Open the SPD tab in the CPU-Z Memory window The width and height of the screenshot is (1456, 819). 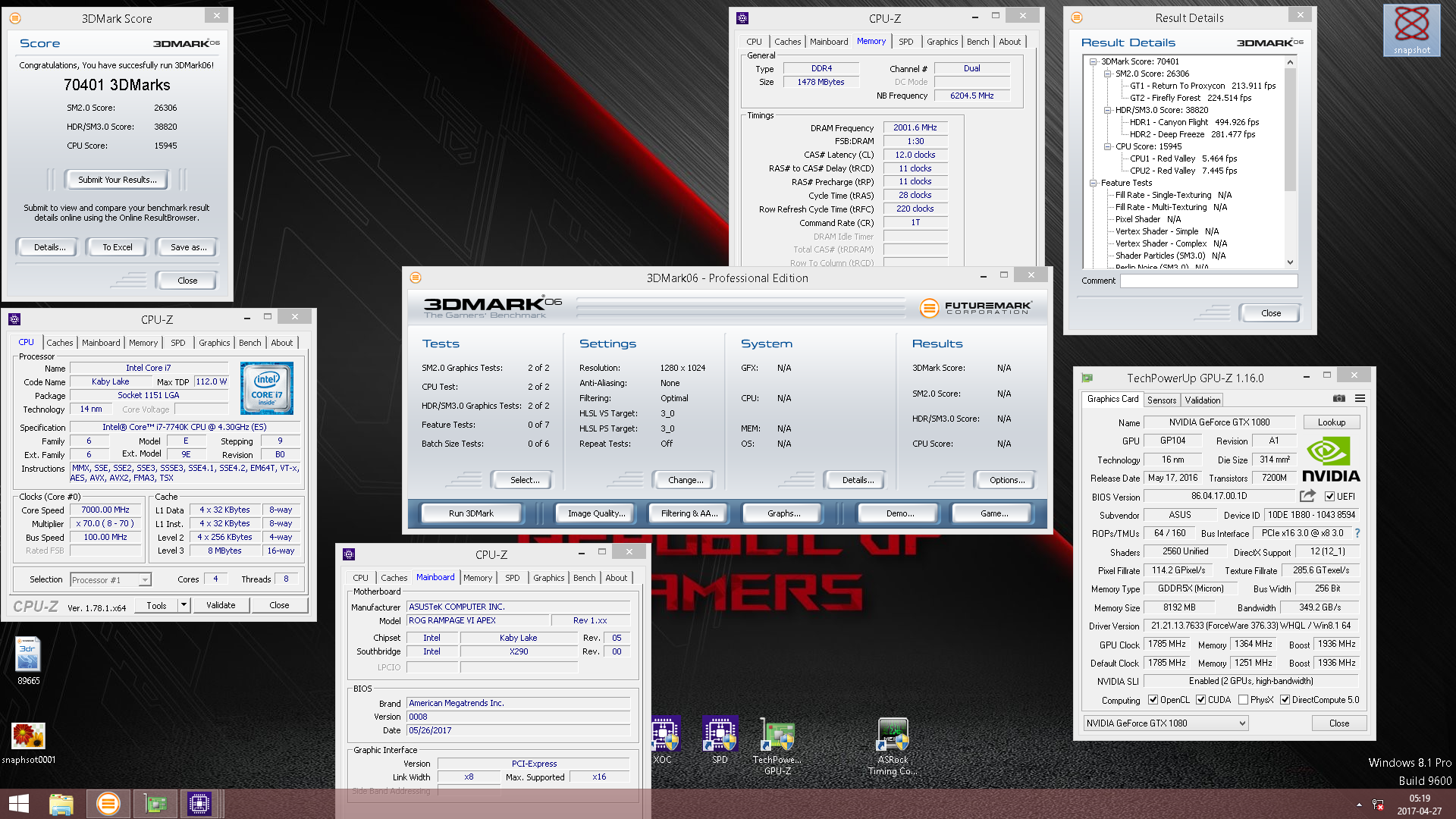[x=905, y=42]
